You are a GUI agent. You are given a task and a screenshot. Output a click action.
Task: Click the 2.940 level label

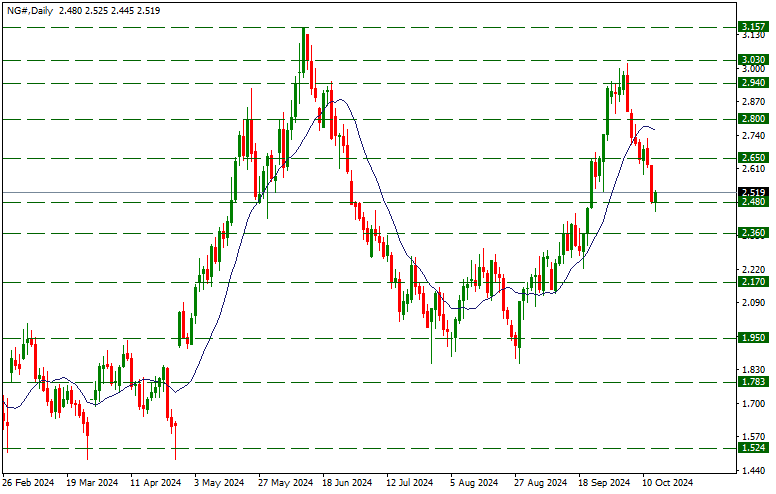pyautogui.click(x=753, y=83)
